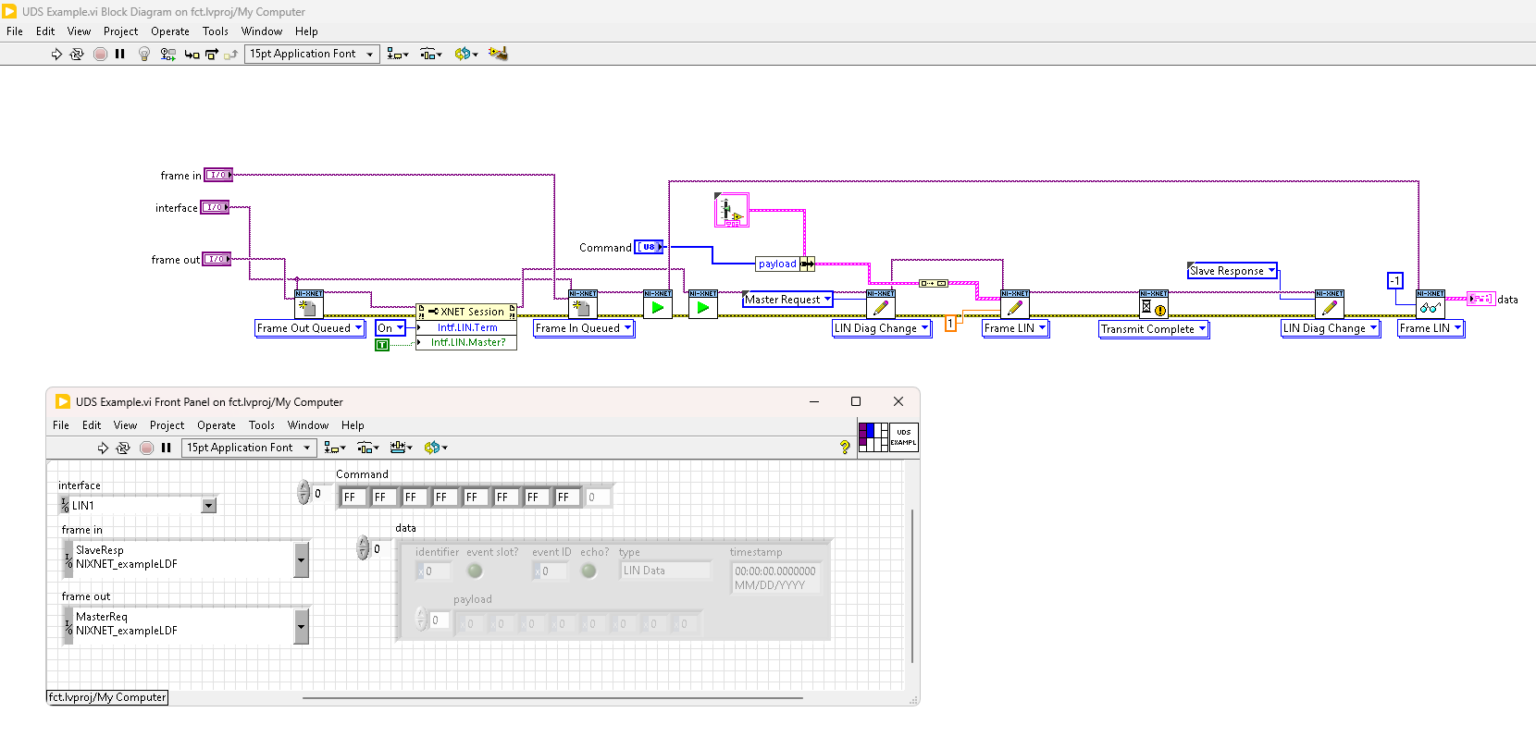Click the Run Continuously icon on block diagram
The height and width of the screenshot is (737, 1536).
[x=76, y=55]
